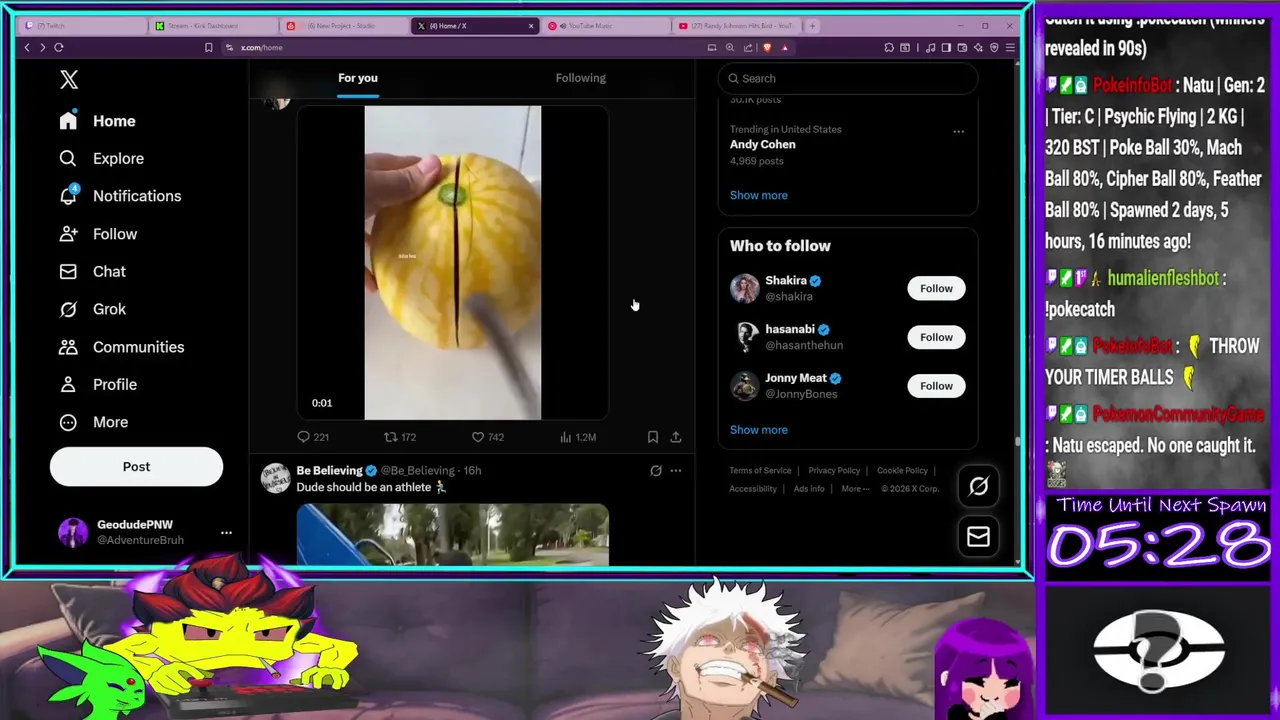Open account menu dots beside GeodudePNW
This screenshot has width=1280, height=720.
226,532
